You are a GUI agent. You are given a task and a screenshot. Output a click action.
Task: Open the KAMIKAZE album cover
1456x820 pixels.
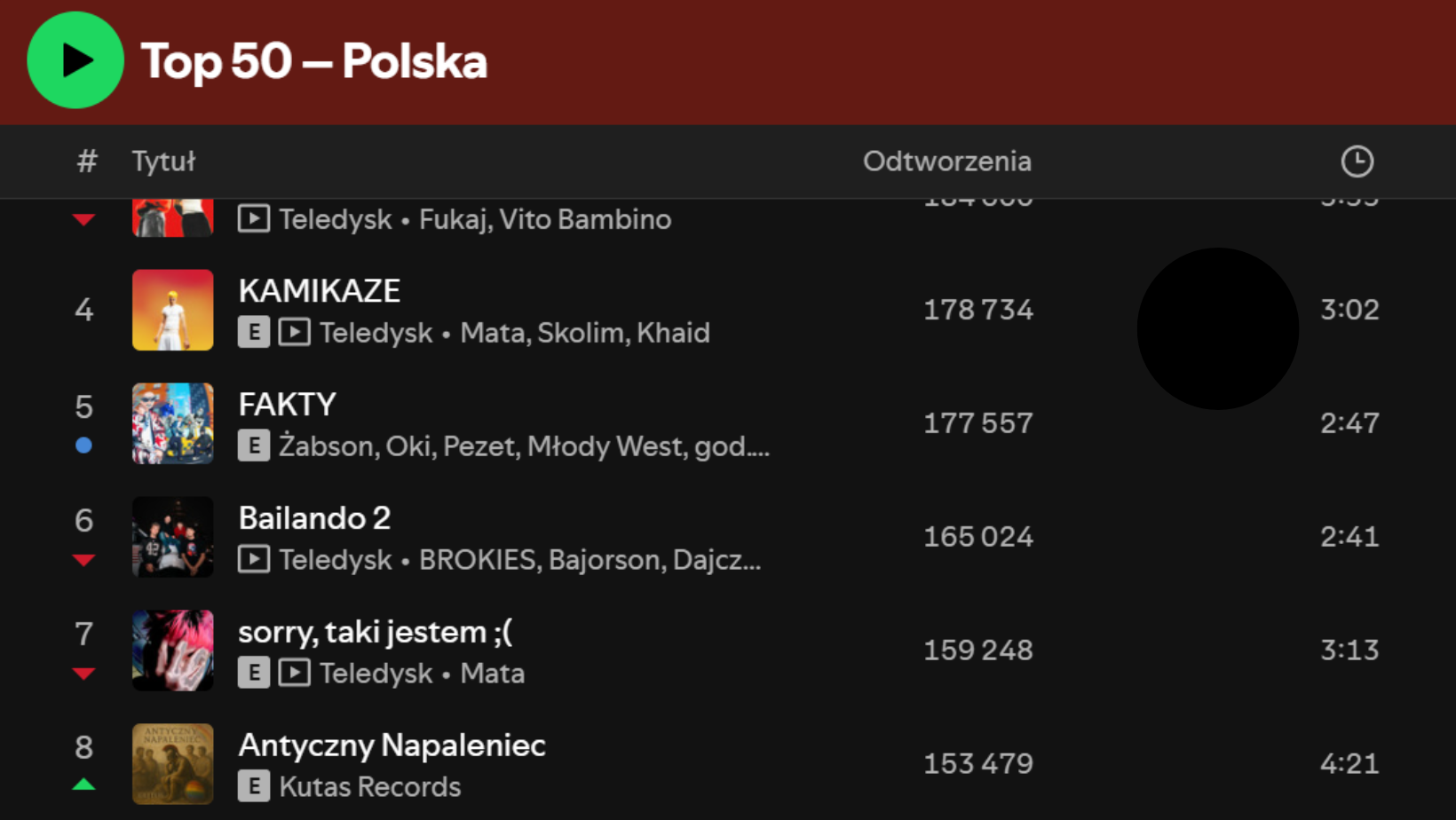(173, 310)
